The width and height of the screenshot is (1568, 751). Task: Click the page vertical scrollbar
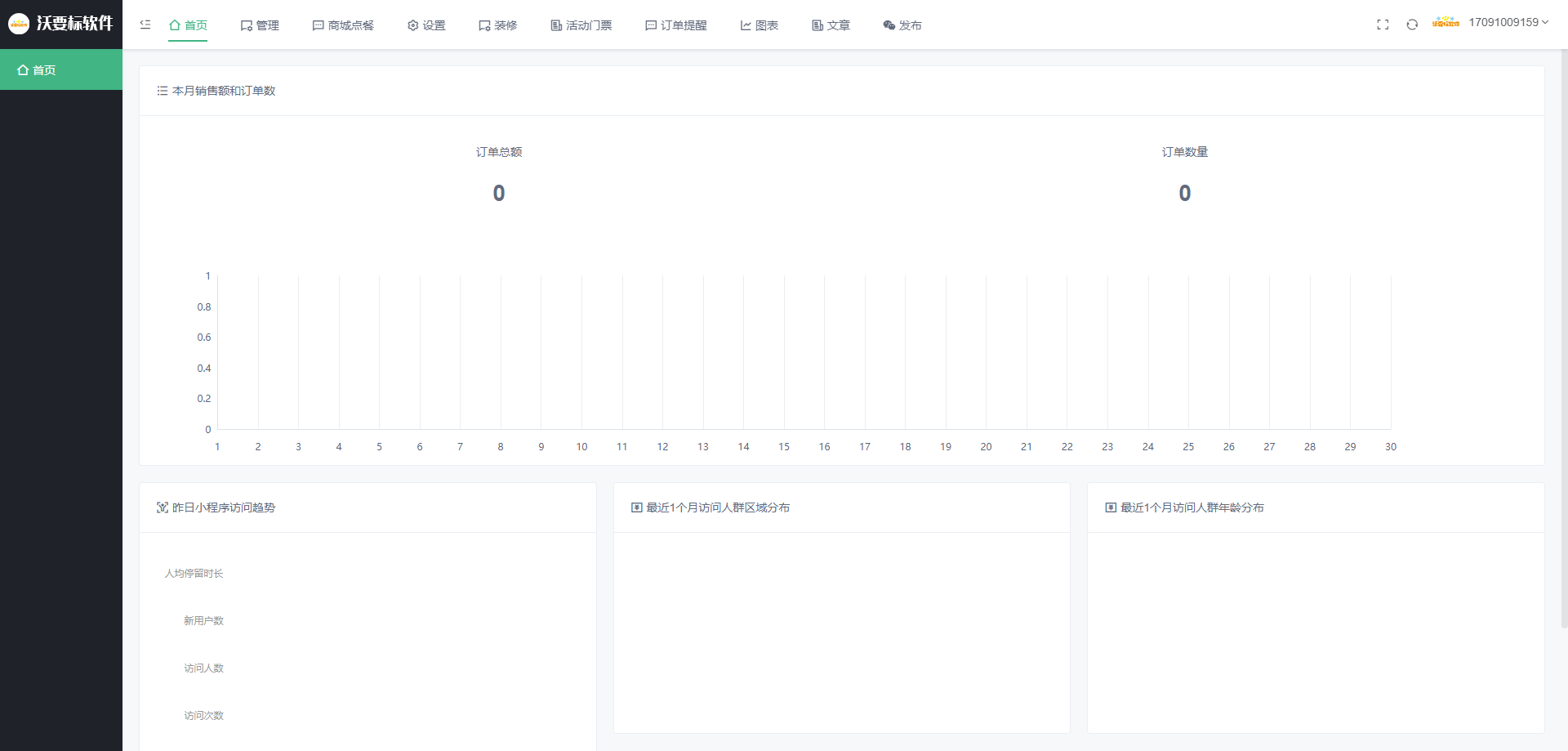click(1564, 339)
